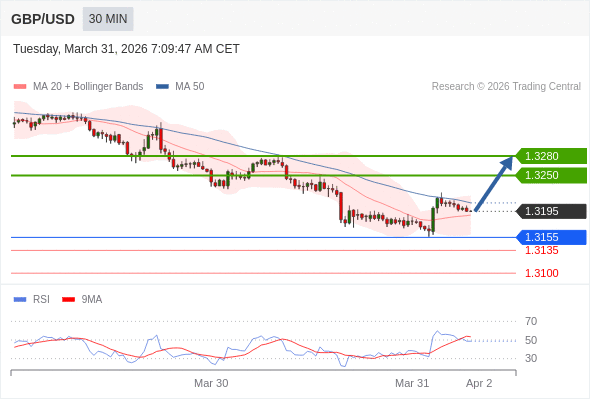
Task: Click the red 1.3100 support value
Action: click(x=541, y=273)
